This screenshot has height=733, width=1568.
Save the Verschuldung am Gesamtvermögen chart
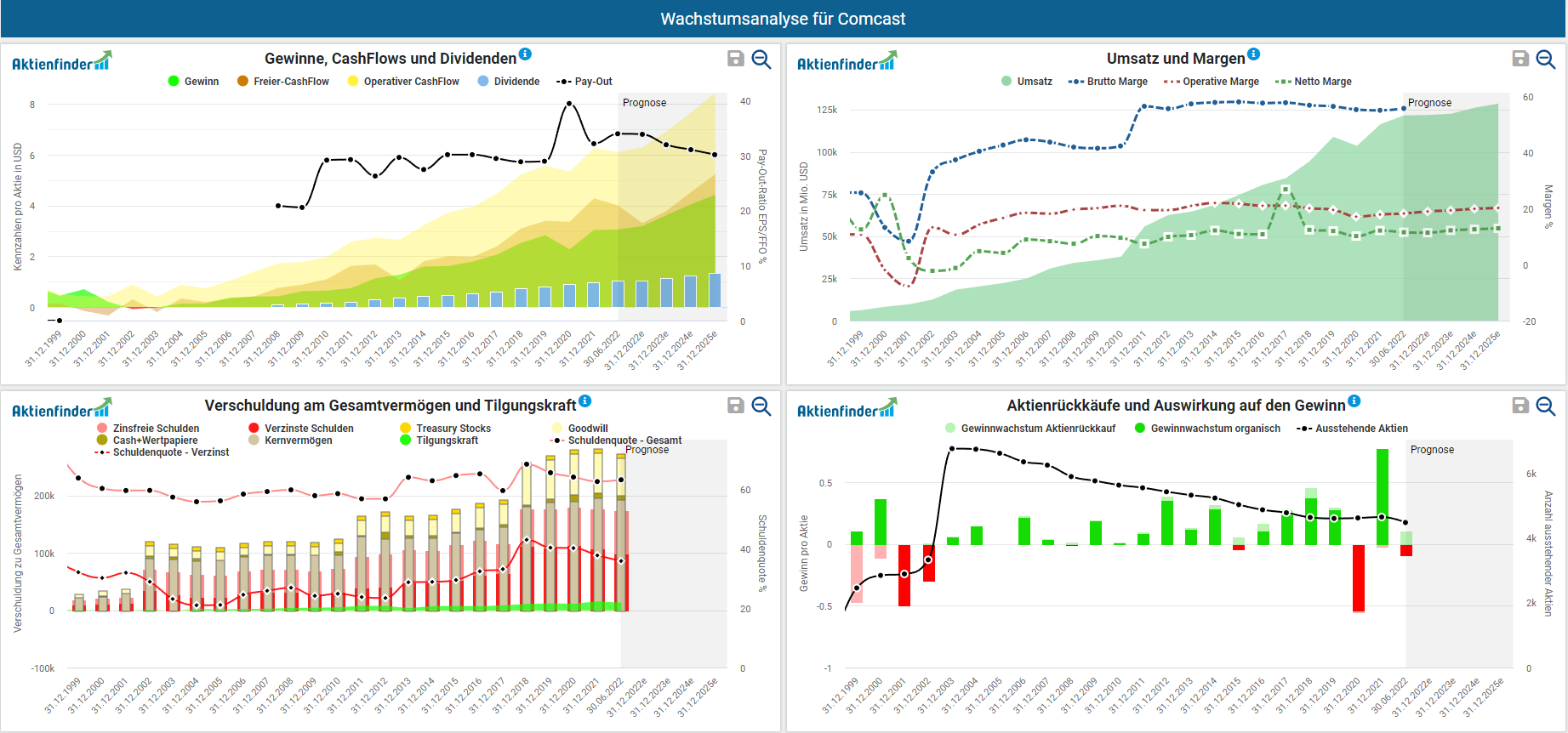(x=736, y=406)
